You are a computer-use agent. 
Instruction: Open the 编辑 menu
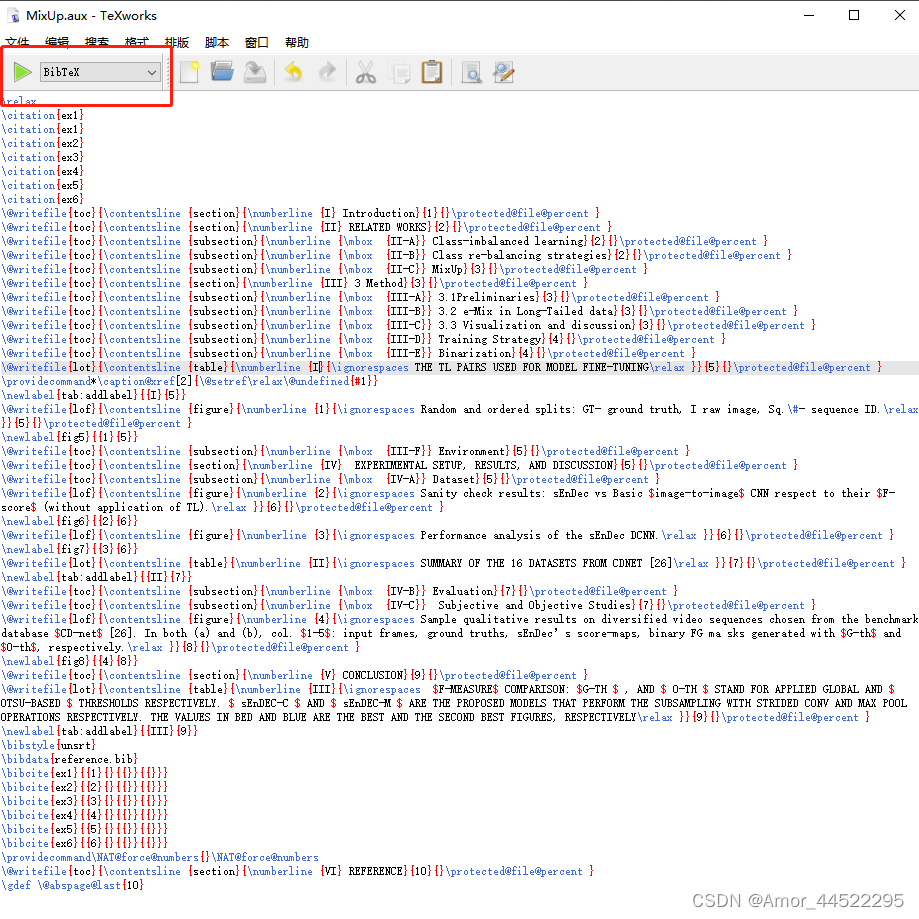click(56, 42)
